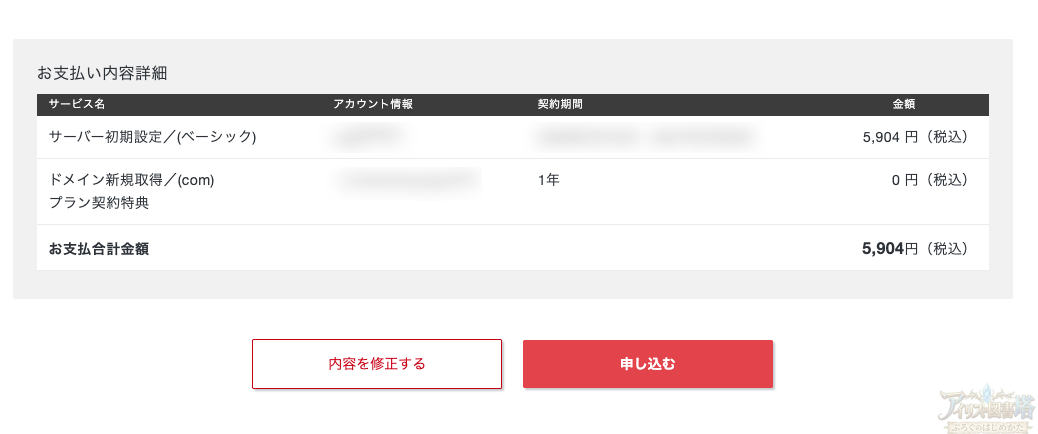
Task: Click the blurred domain name cell
Action: coord(408,180)
